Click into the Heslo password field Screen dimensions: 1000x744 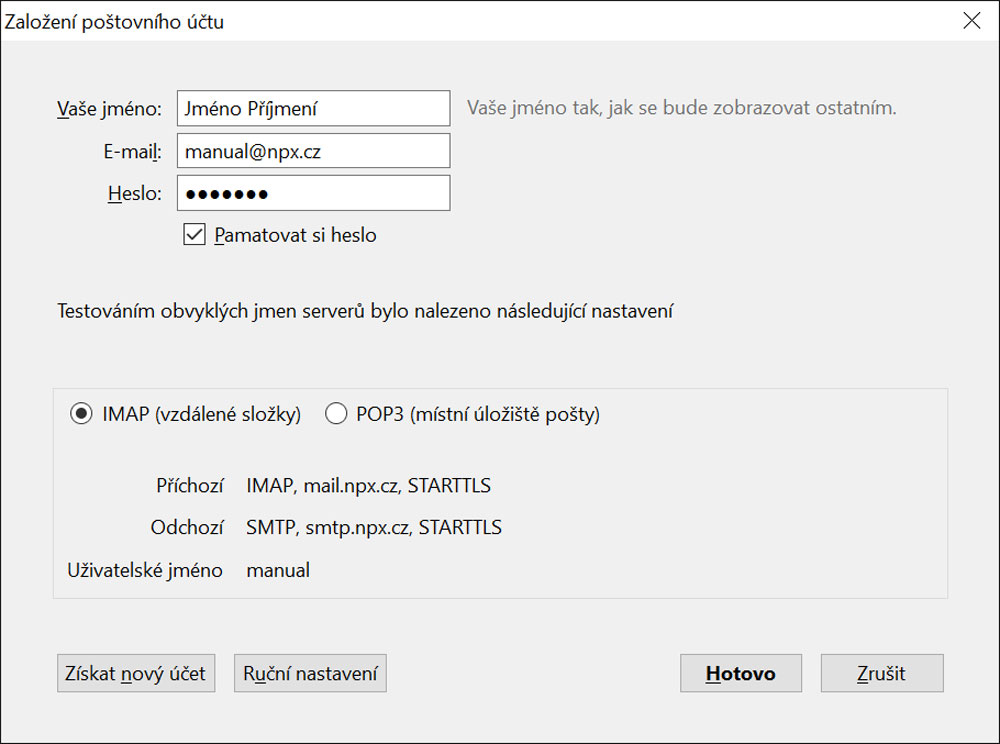(313, 193)
